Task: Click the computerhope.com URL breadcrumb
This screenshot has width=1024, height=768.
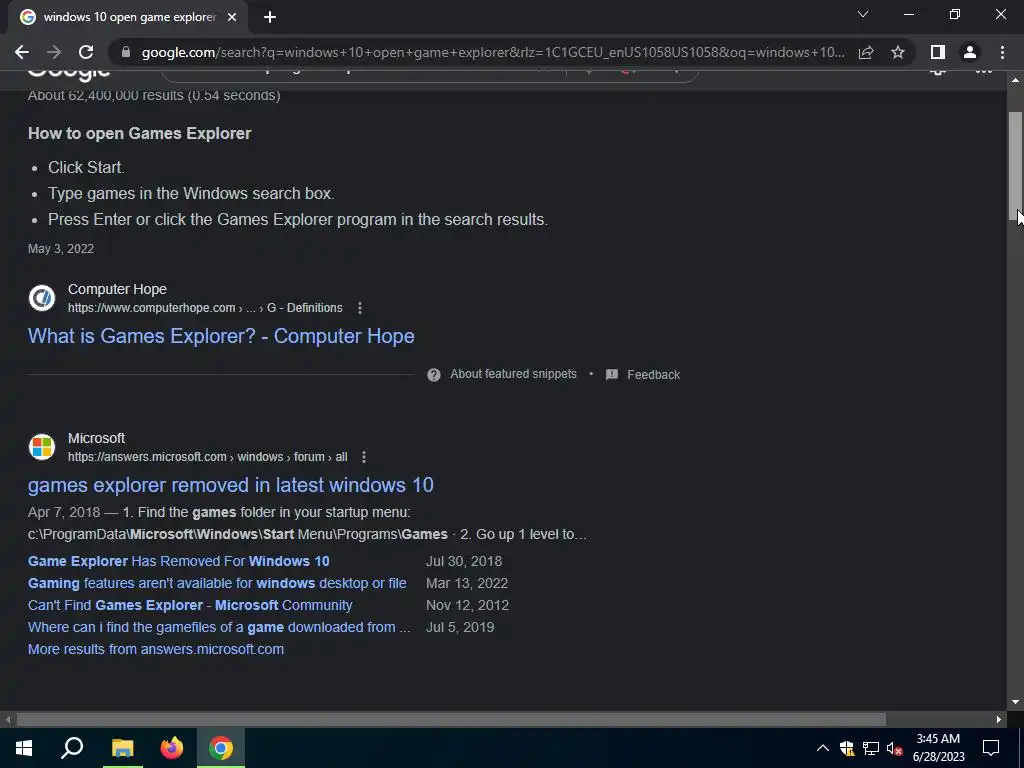Action: (205, 308)
